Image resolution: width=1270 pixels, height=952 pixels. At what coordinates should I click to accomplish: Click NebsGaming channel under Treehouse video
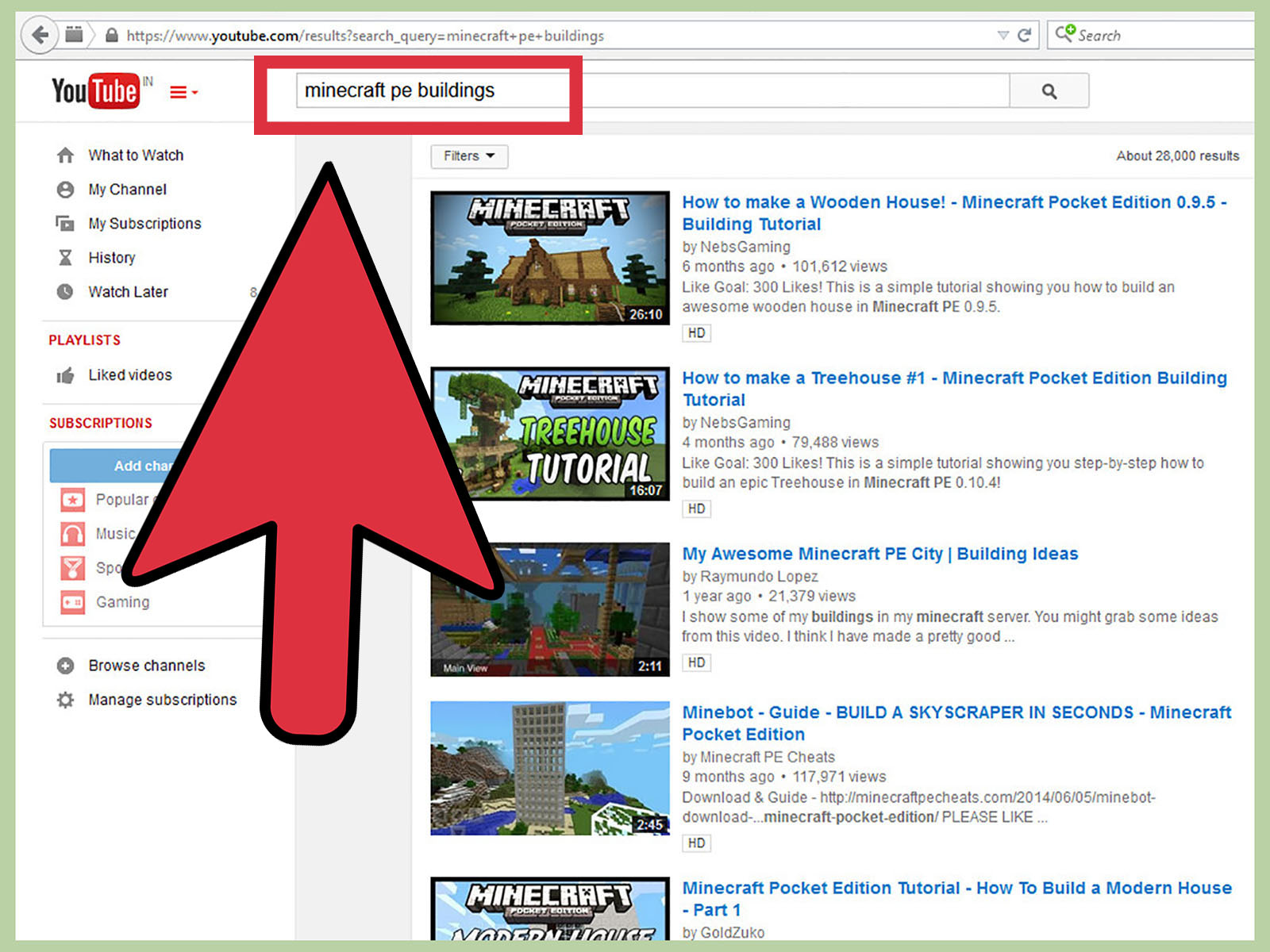tap(745, 423)
